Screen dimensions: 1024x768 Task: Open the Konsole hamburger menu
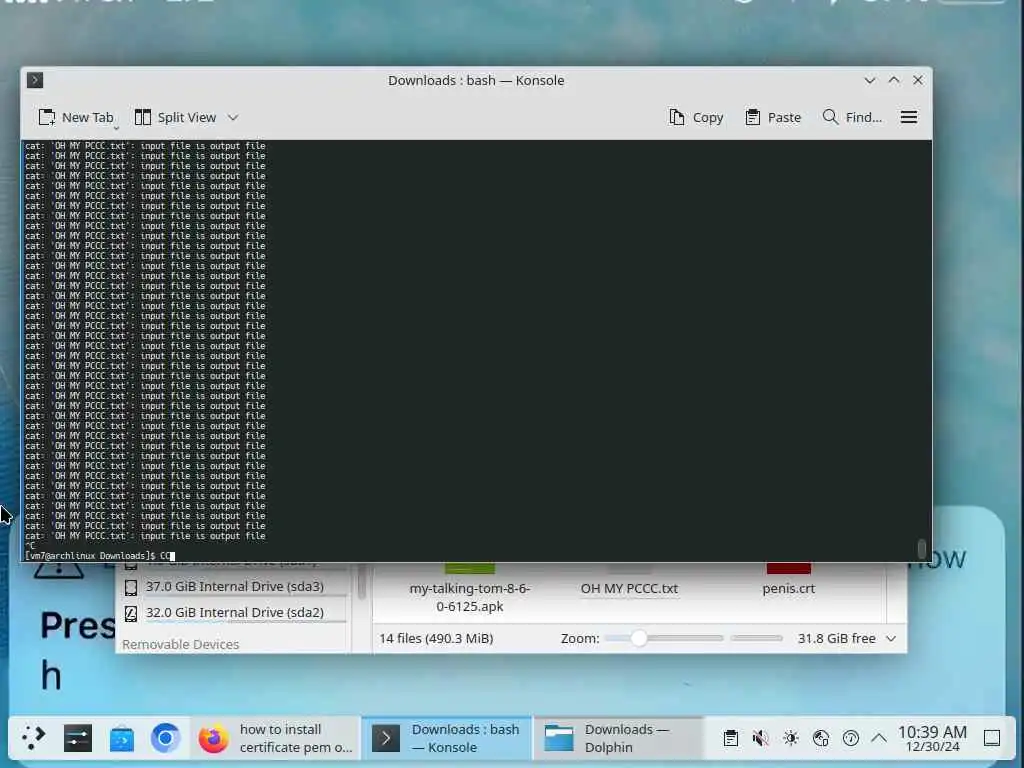[909, 118]
